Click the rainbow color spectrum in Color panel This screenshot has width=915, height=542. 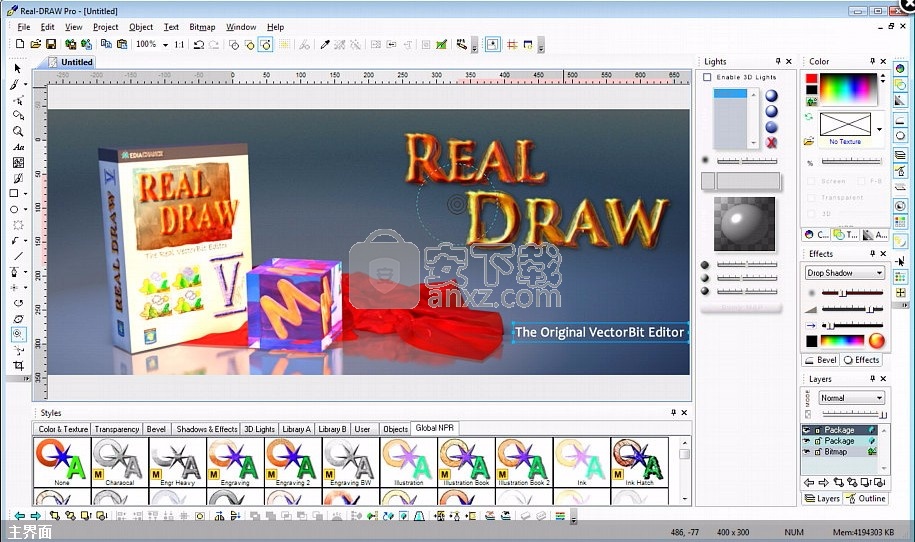click(848, 90)
